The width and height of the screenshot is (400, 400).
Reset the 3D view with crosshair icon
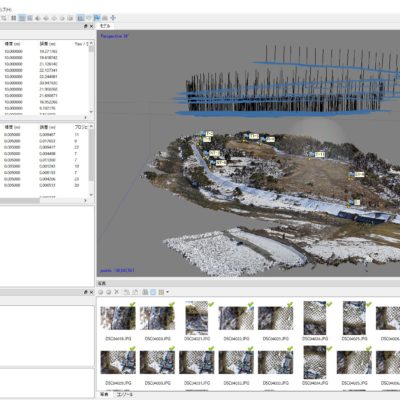click(x=113, y=18)
